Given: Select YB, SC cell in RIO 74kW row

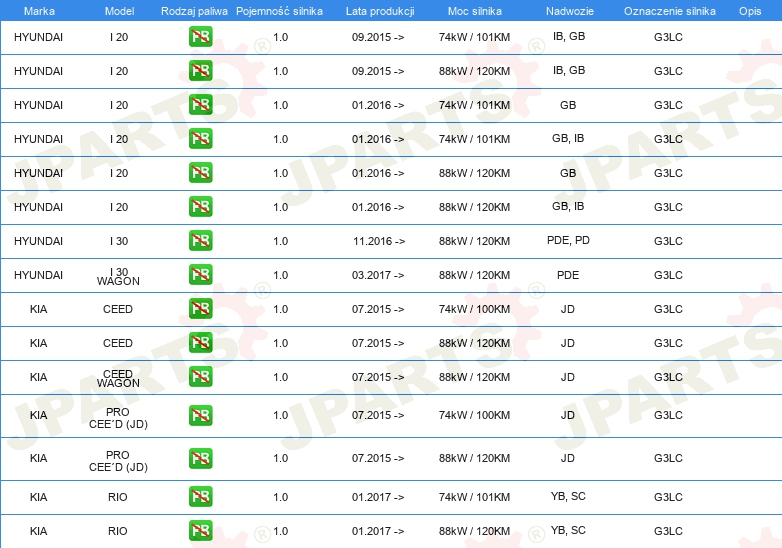Looking at the screenshot, I should (x=568, y=496).
